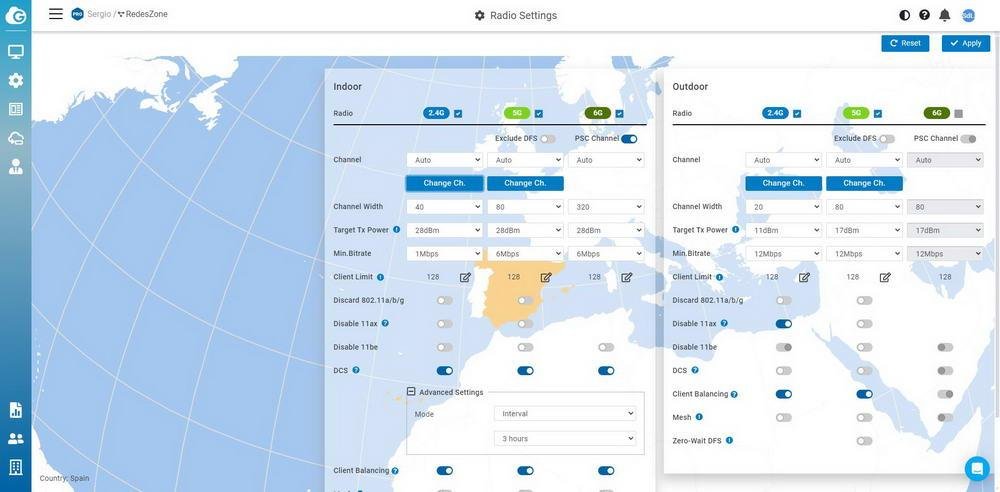Screen dimensions: 1000x492
Task: Open the report document sidebar icon
Action: click(15, 410)
